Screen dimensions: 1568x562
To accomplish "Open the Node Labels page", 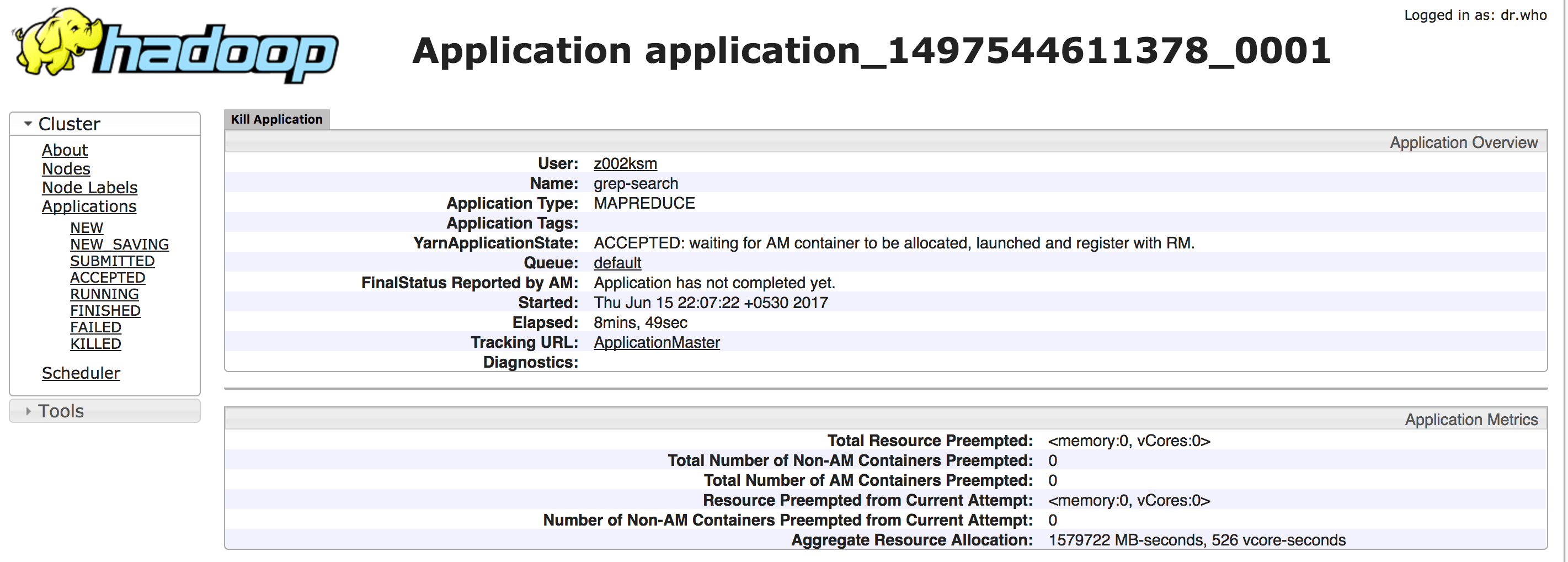I will pos(89,188).
